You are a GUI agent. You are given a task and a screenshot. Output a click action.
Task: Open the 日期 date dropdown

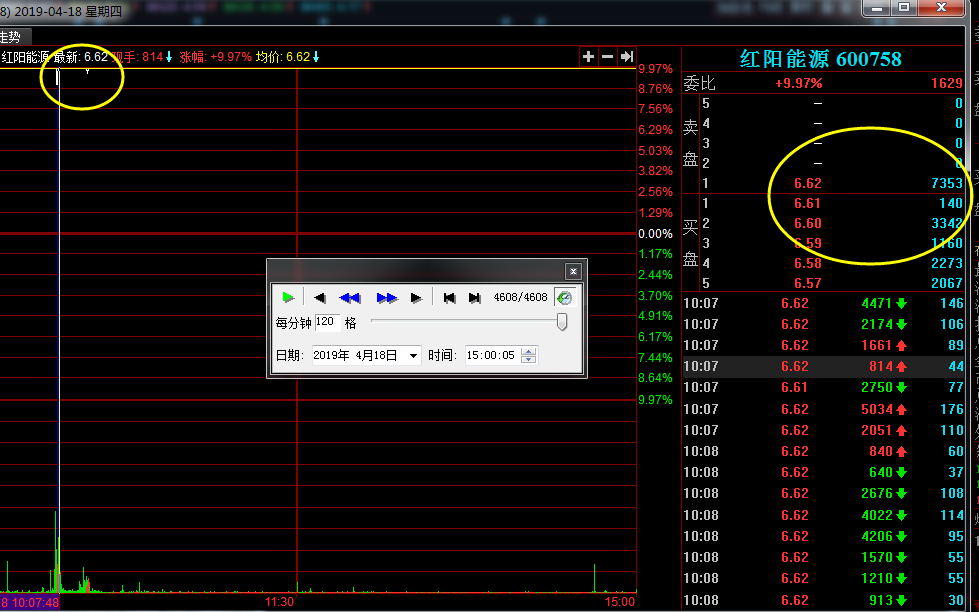pos(413,355)
